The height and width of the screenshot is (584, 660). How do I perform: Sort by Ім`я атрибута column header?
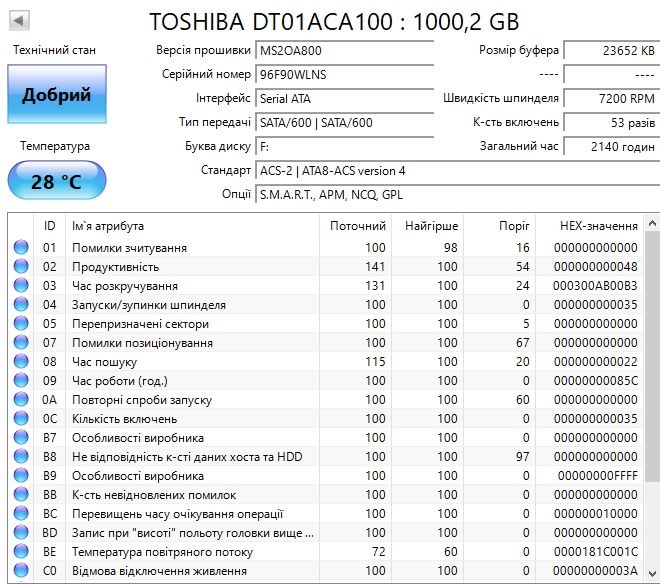point(192,226)
